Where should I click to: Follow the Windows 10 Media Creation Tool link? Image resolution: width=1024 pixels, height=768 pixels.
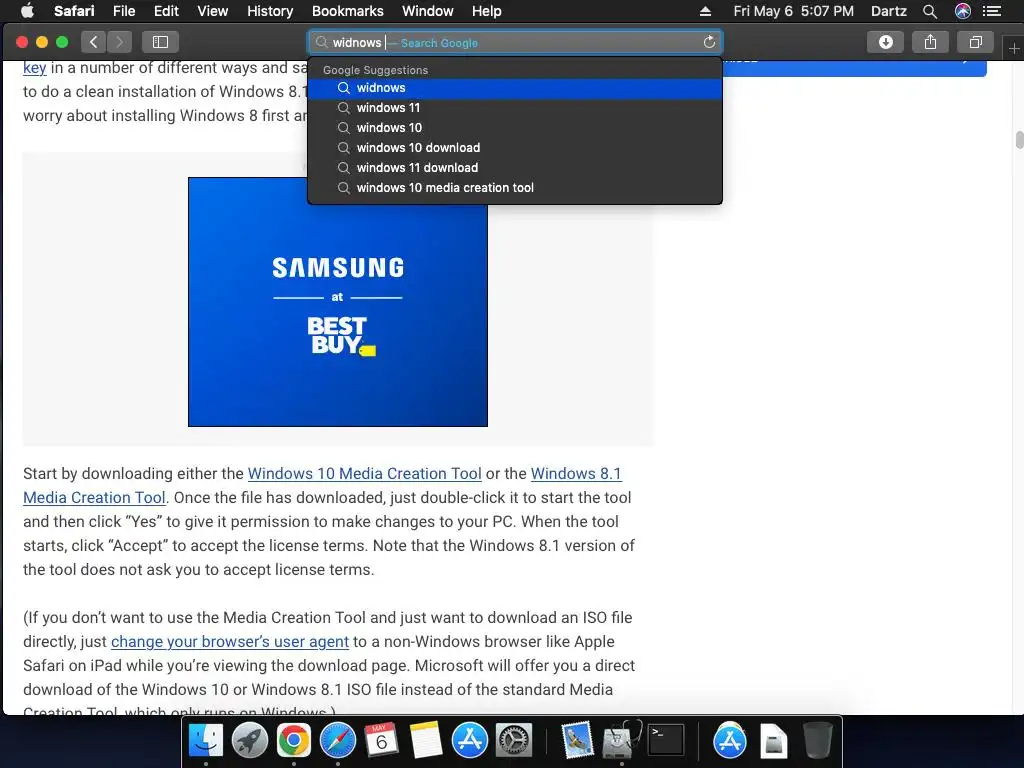coord(364,473)
